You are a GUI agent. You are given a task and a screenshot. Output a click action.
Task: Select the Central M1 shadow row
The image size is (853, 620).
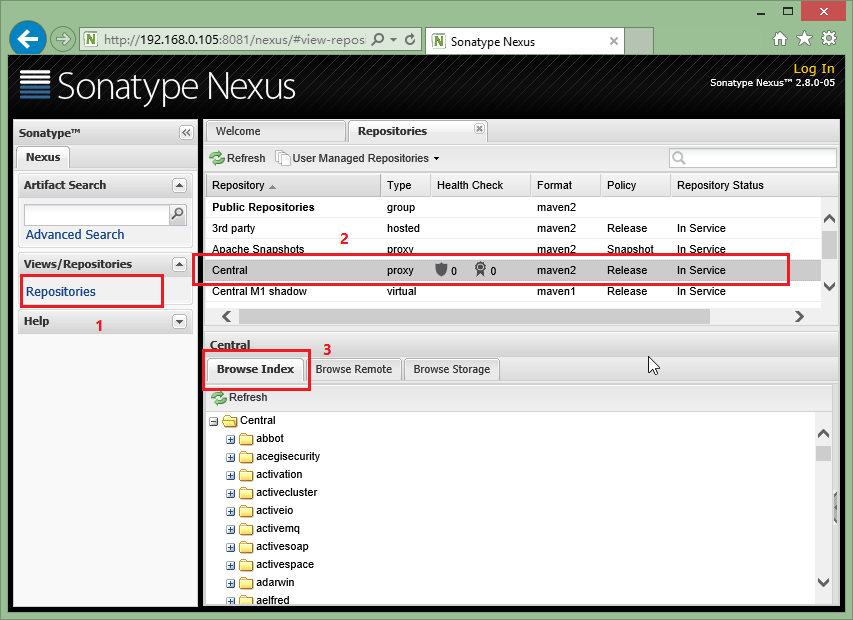(513, 292)
